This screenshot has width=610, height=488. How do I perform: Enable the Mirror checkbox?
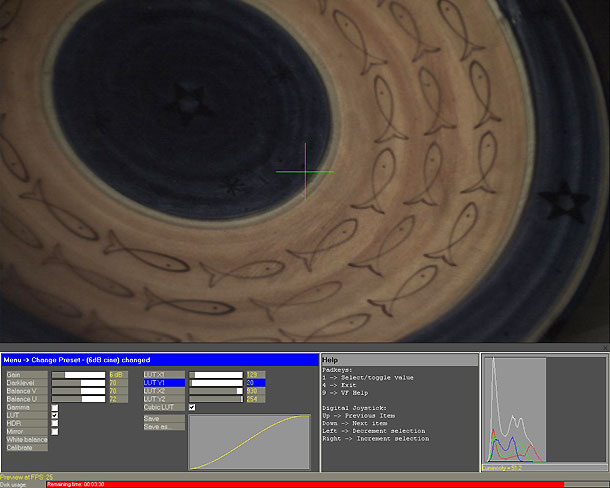[x=54, y=431]
